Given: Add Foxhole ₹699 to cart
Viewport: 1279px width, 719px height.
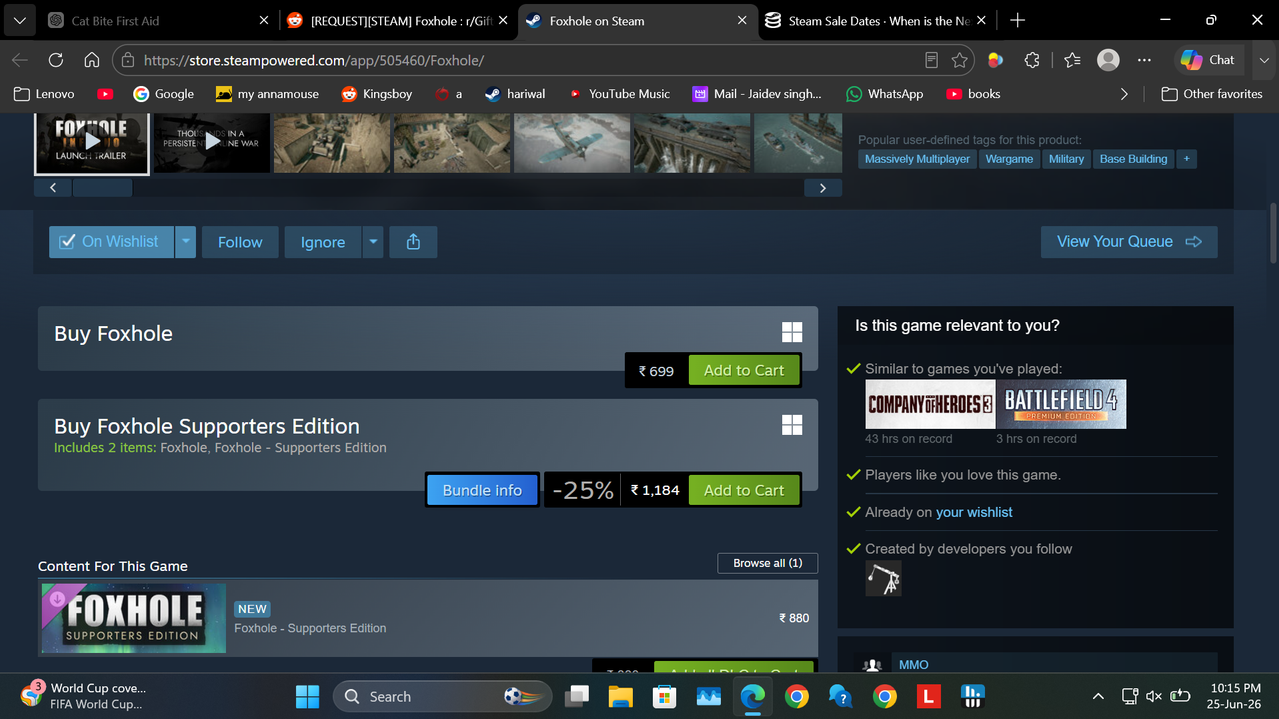Looking at the screenshot, I should point(744,371).
